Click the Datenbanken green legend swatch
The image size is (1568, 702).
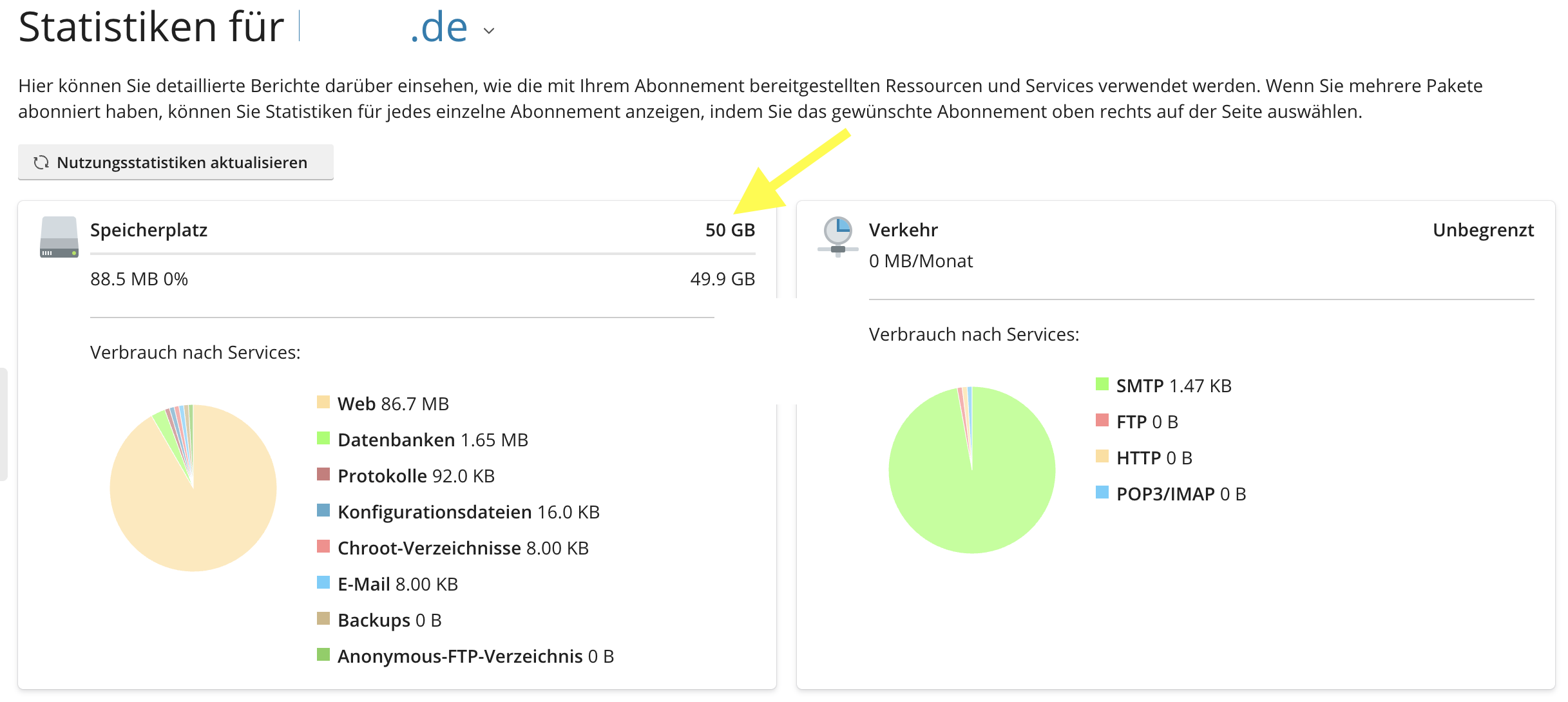coord(323,439)
